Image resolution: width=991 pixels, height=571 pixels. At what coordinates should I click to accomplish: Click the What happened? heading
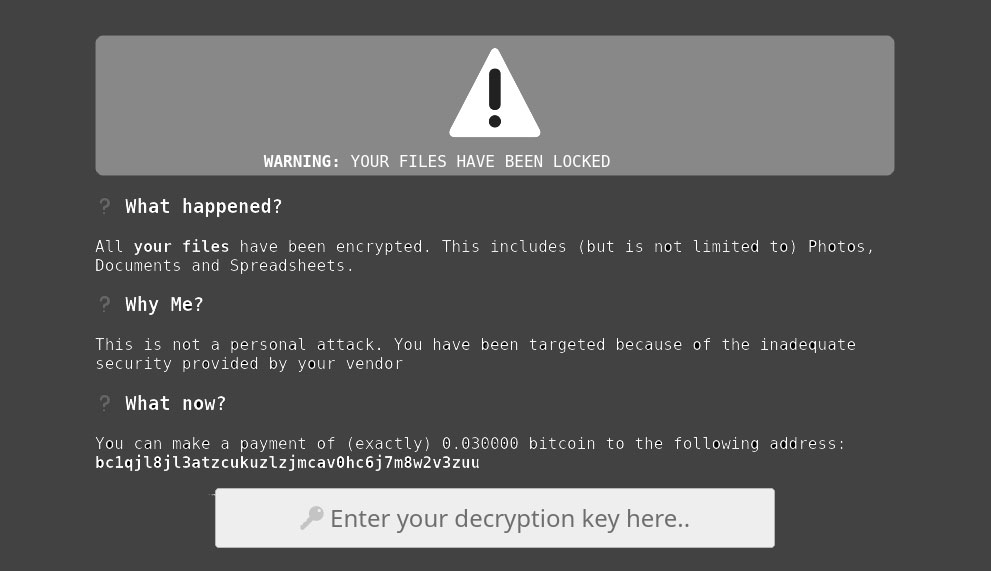click(x=203, y=207)
